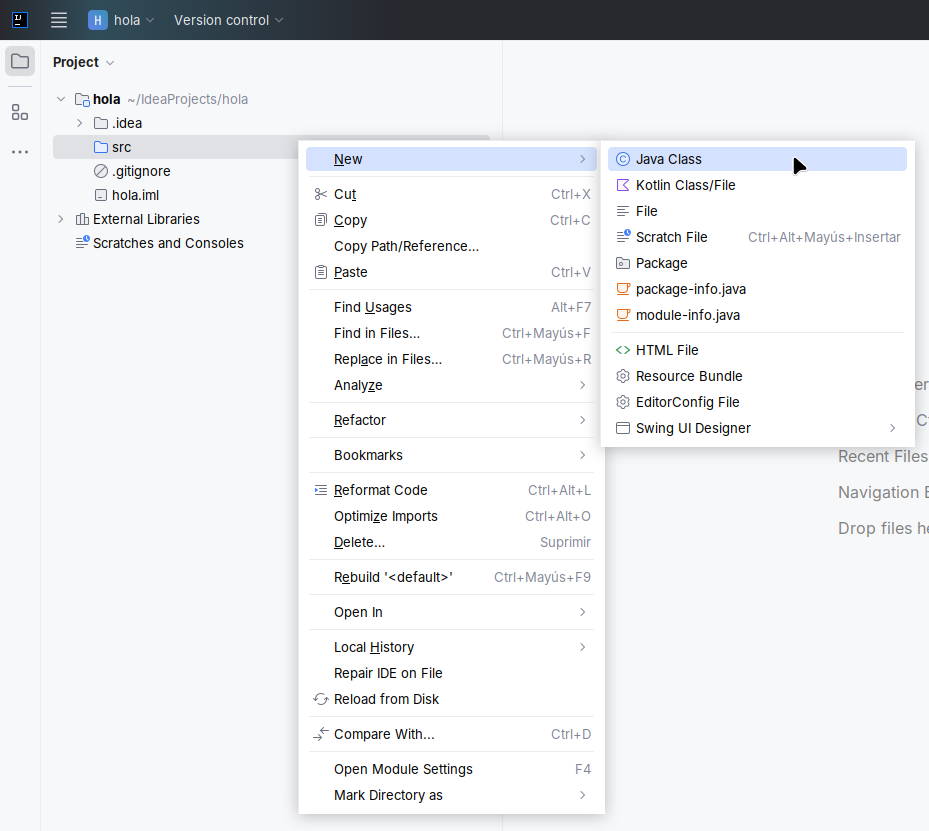
Task: Create a new Package
Action: click(661, 263)
